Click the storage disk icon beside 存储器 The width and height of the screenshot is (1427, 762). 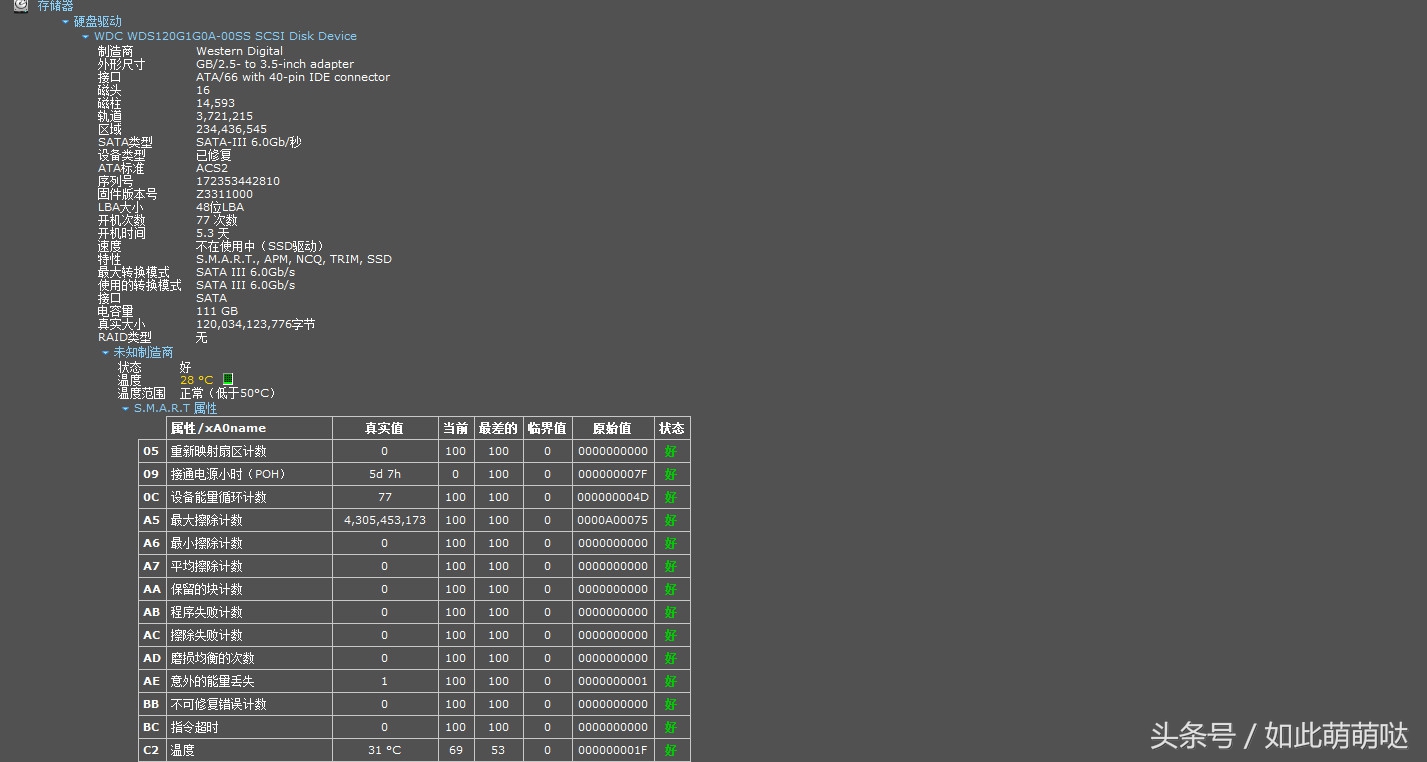click(x=21, y=5)
